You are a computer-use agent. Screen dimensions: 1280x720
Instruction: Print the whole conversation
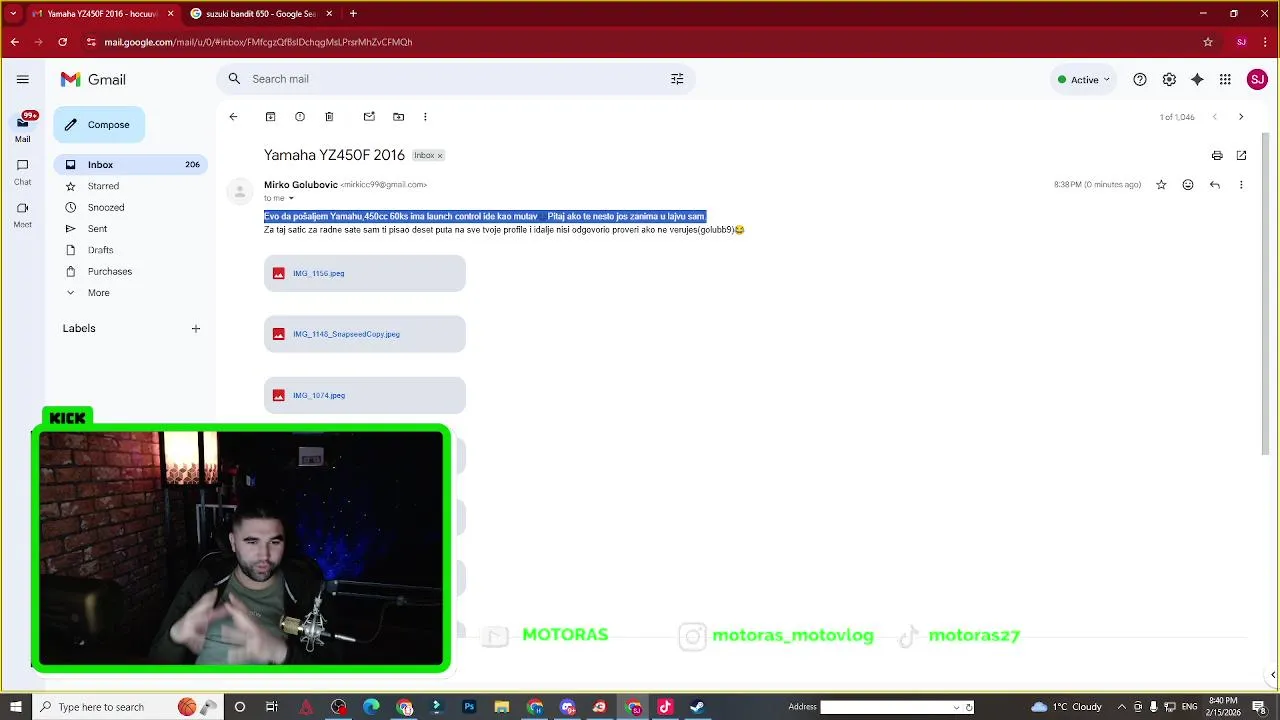pyautogui.click(x=1217, y=155)
